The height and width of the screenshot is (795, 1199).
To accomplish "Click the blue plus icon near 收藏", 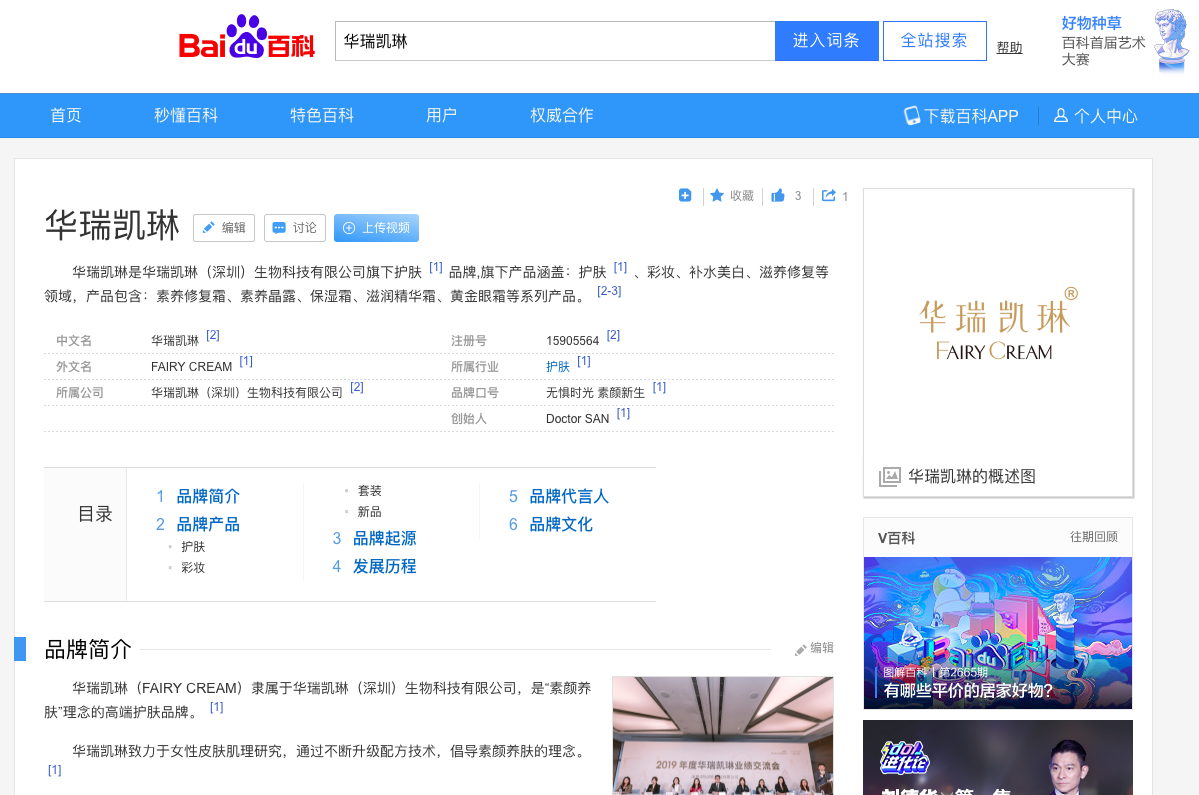I will pyautogui.click(x=685, y=196).
